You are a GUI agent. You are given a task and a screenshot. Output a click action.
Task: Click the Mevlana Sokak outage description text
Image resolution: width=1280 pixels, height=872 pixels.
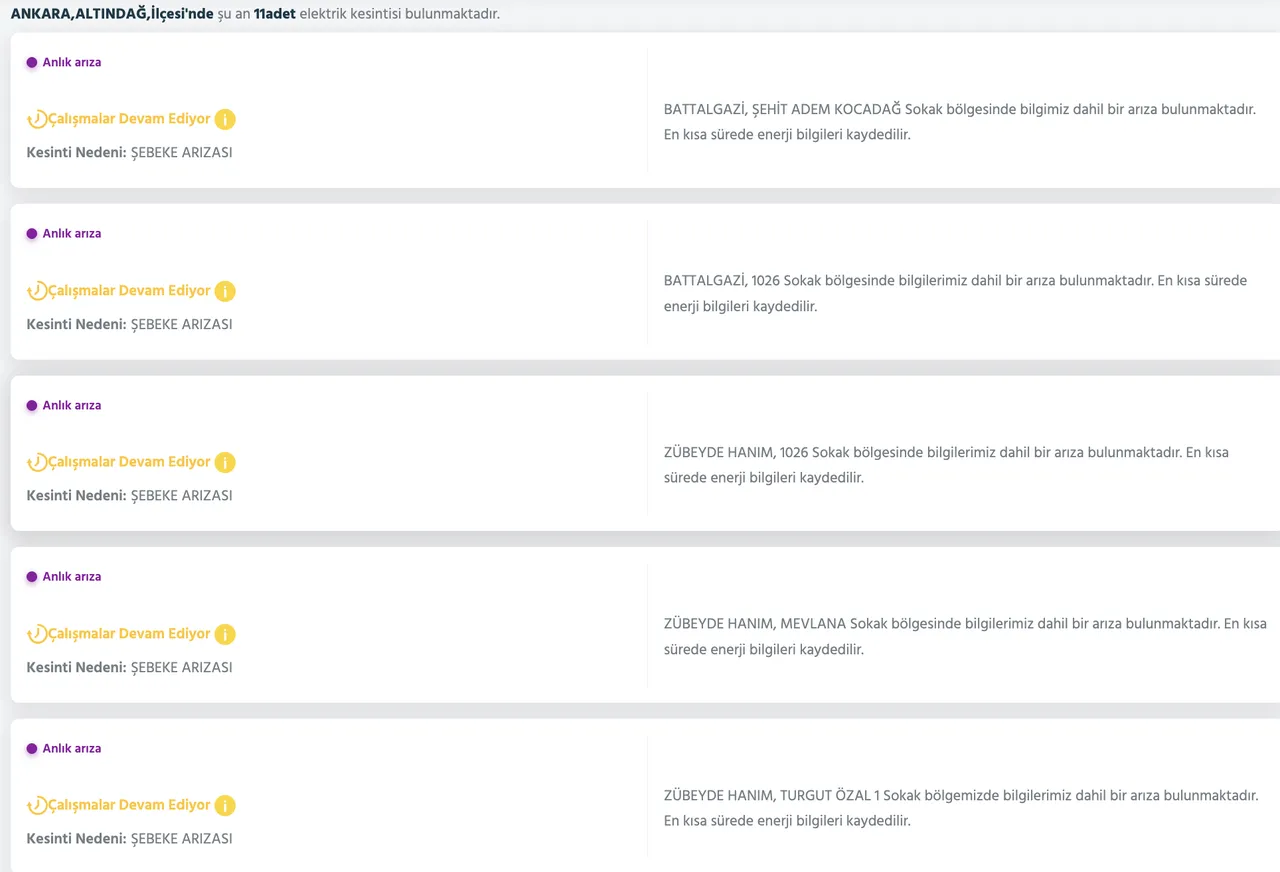pos(964,636)
